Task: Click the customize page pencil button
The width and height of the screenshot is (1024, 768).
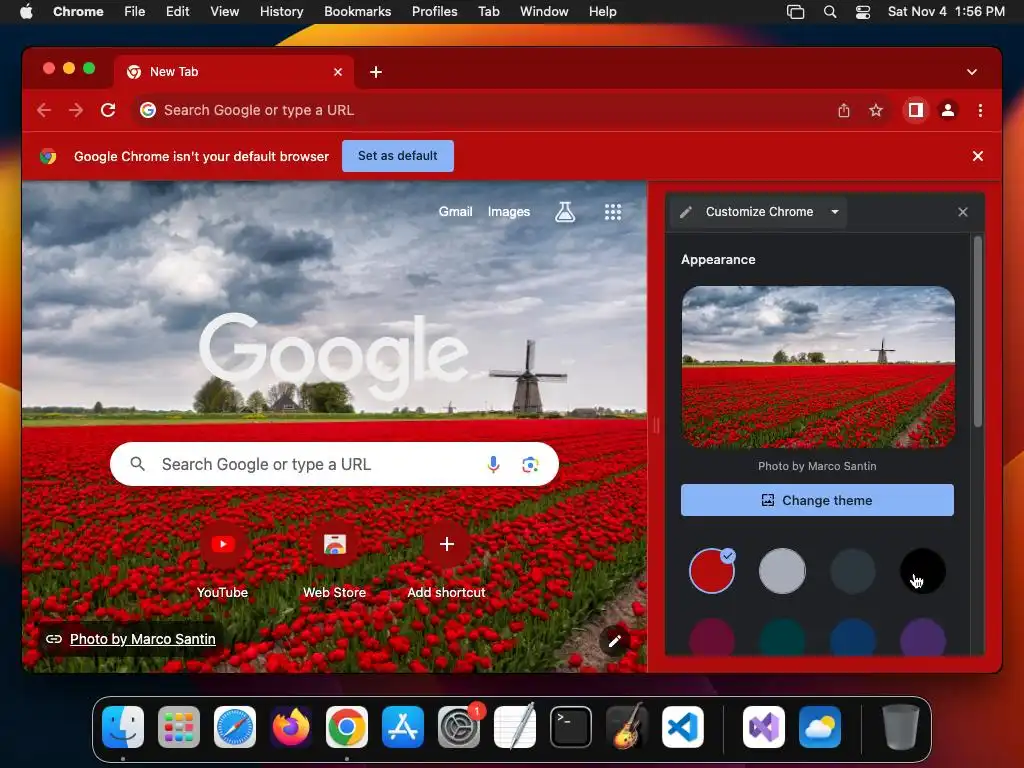Action: coord(615,641)
